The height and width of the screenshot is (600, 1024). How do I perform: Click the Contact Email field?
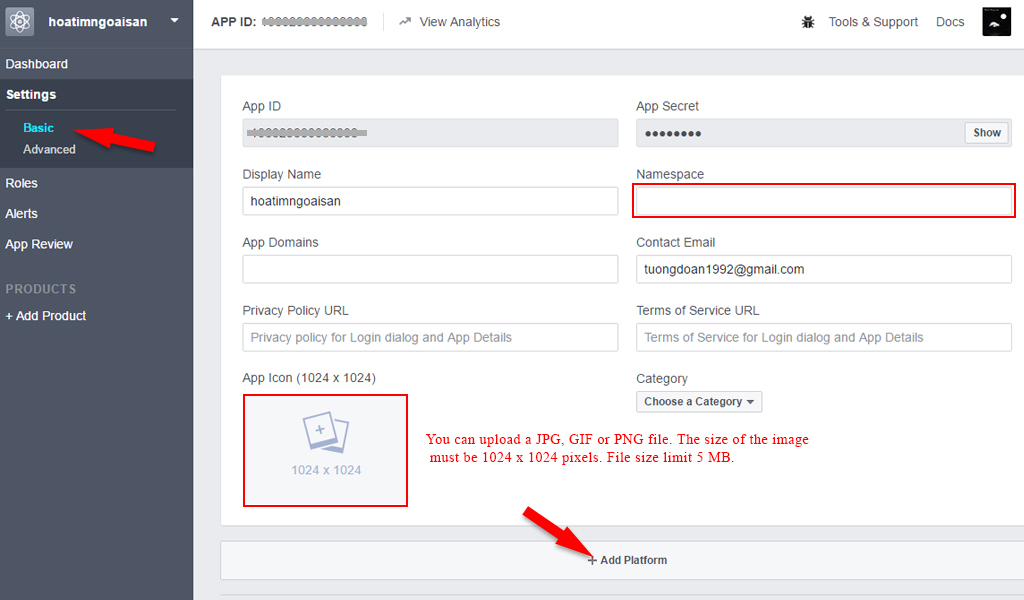click(x=824, y=269)
